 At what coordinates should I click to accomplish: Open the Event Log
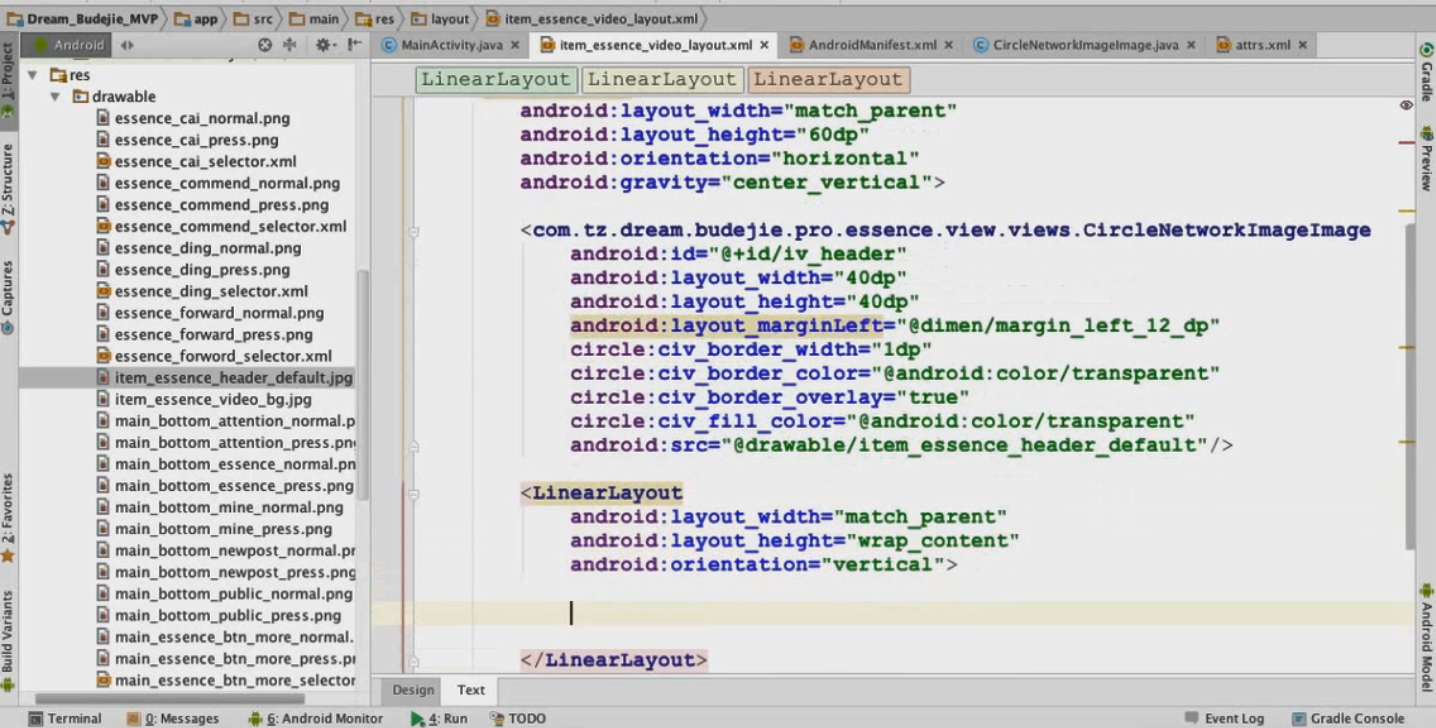coord(1224,718)
